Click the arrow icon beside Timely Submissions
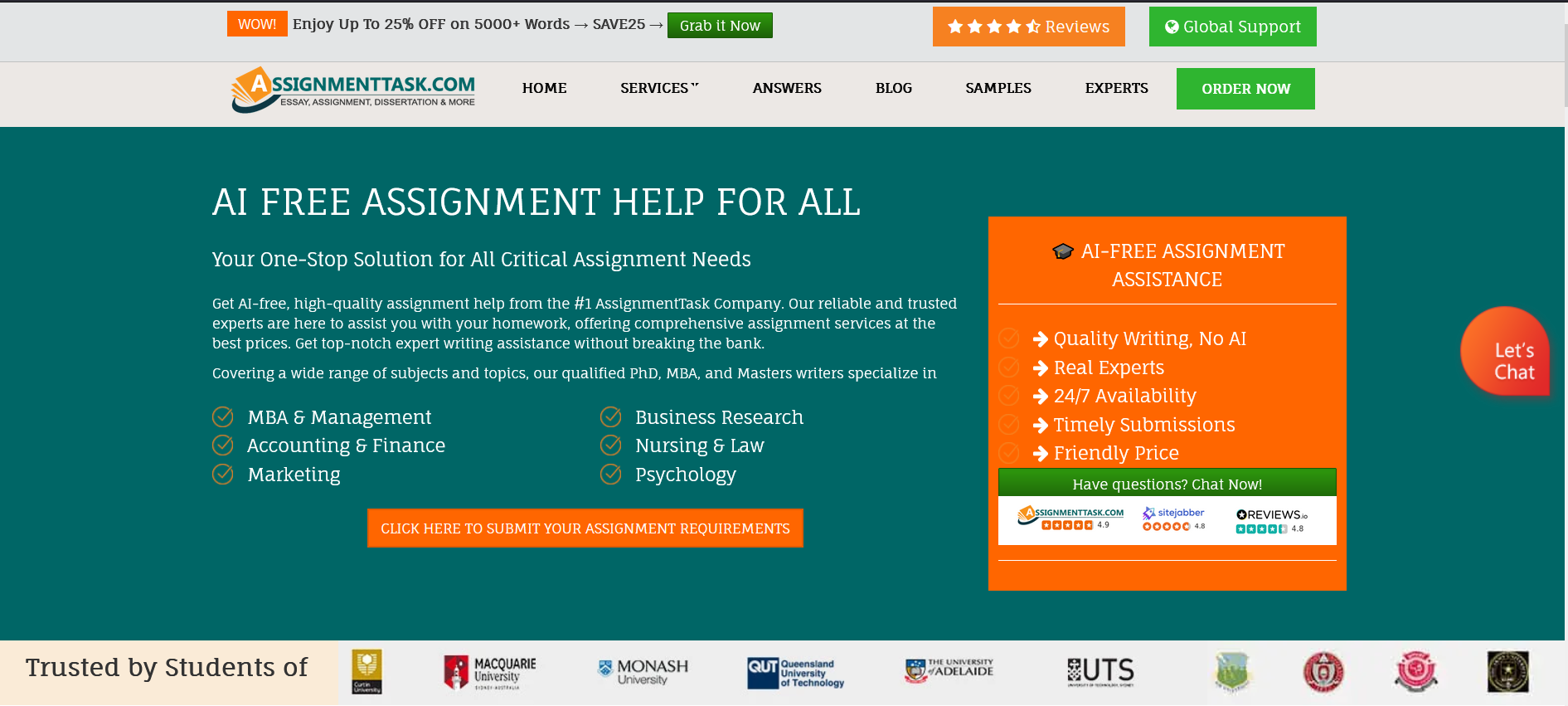1568x706 pixels. click(1041, 426)
